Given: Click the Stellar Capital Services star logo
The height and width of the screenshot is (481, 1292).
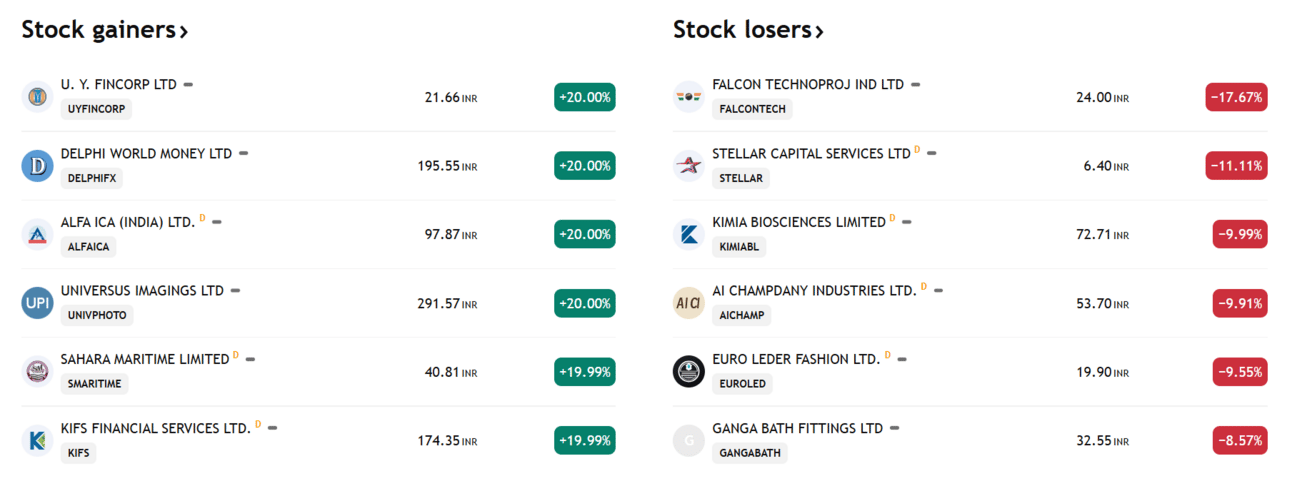Looking at the screenshot, I should click(x=689, y=166).
